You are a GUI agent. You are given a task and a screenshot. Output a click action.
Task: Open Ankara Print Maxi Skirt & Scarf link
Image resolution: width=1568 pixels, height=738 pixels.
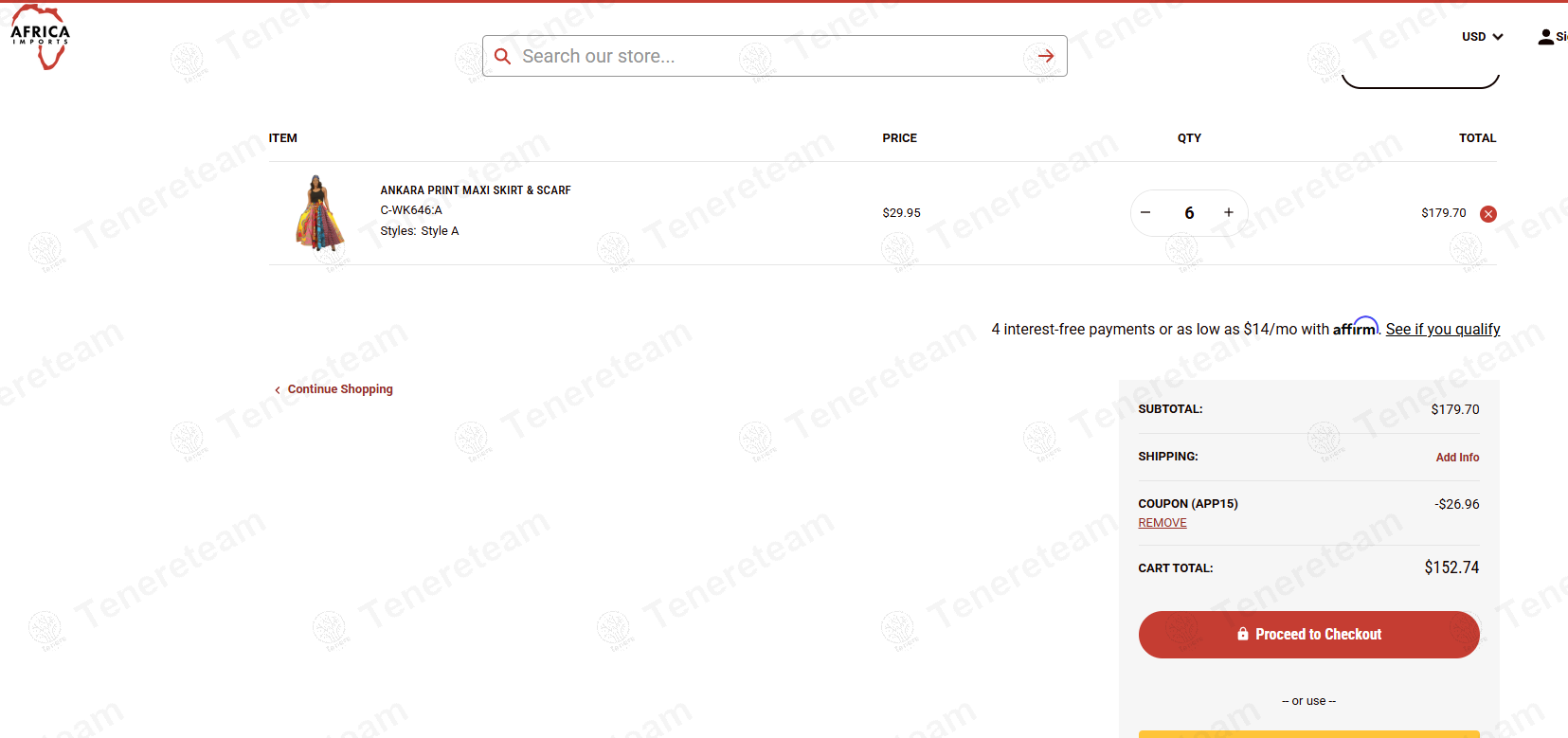(476, 190)
